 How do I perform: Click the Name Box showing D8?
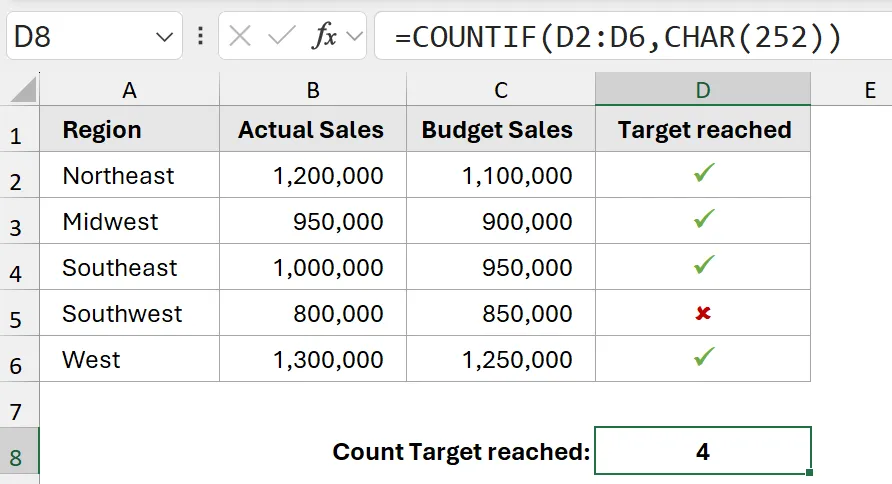coord(94,36)
